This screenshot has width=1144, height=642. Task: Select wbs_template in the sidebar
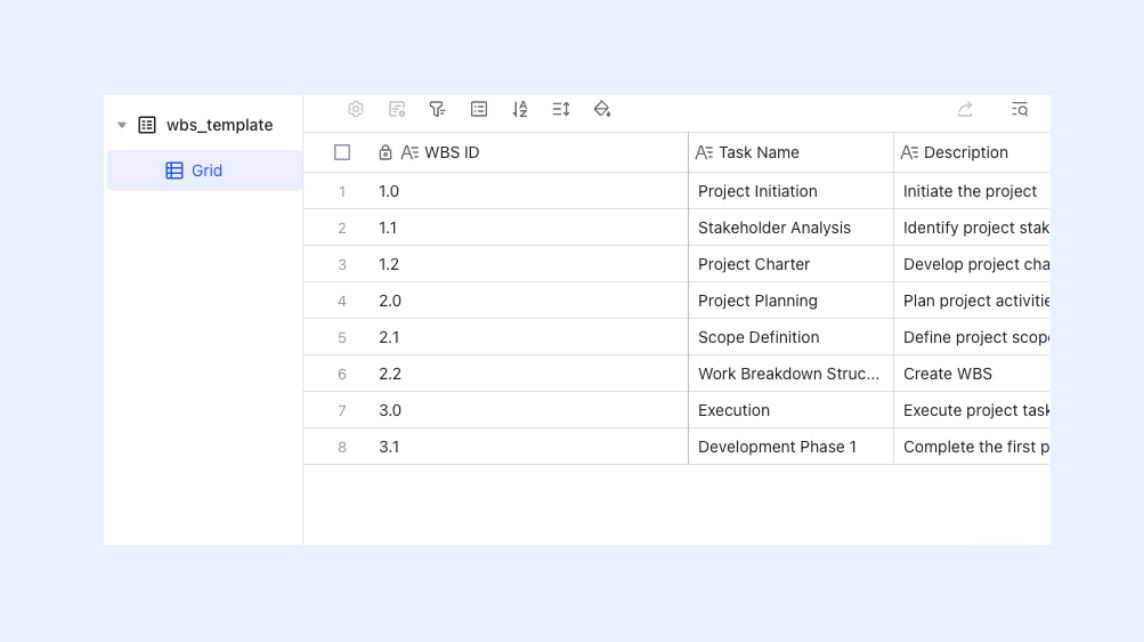pos(220,125)
